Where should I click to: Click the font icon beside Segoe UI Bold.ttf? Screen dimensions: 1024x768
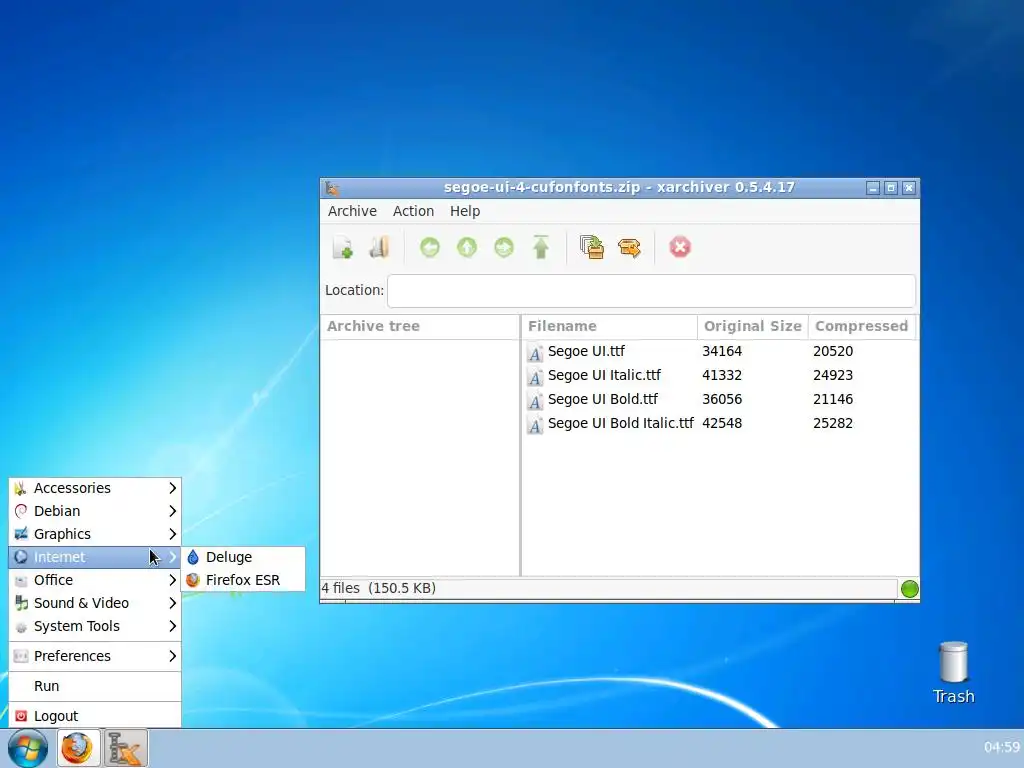[535, 400]
